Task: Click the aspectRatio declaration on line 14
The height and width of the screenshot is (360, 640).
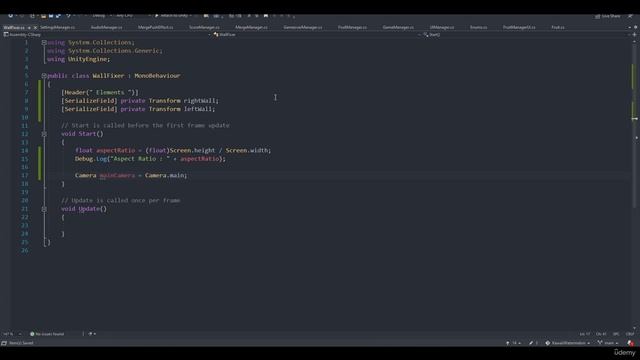Action: click(x=116, y=151)
